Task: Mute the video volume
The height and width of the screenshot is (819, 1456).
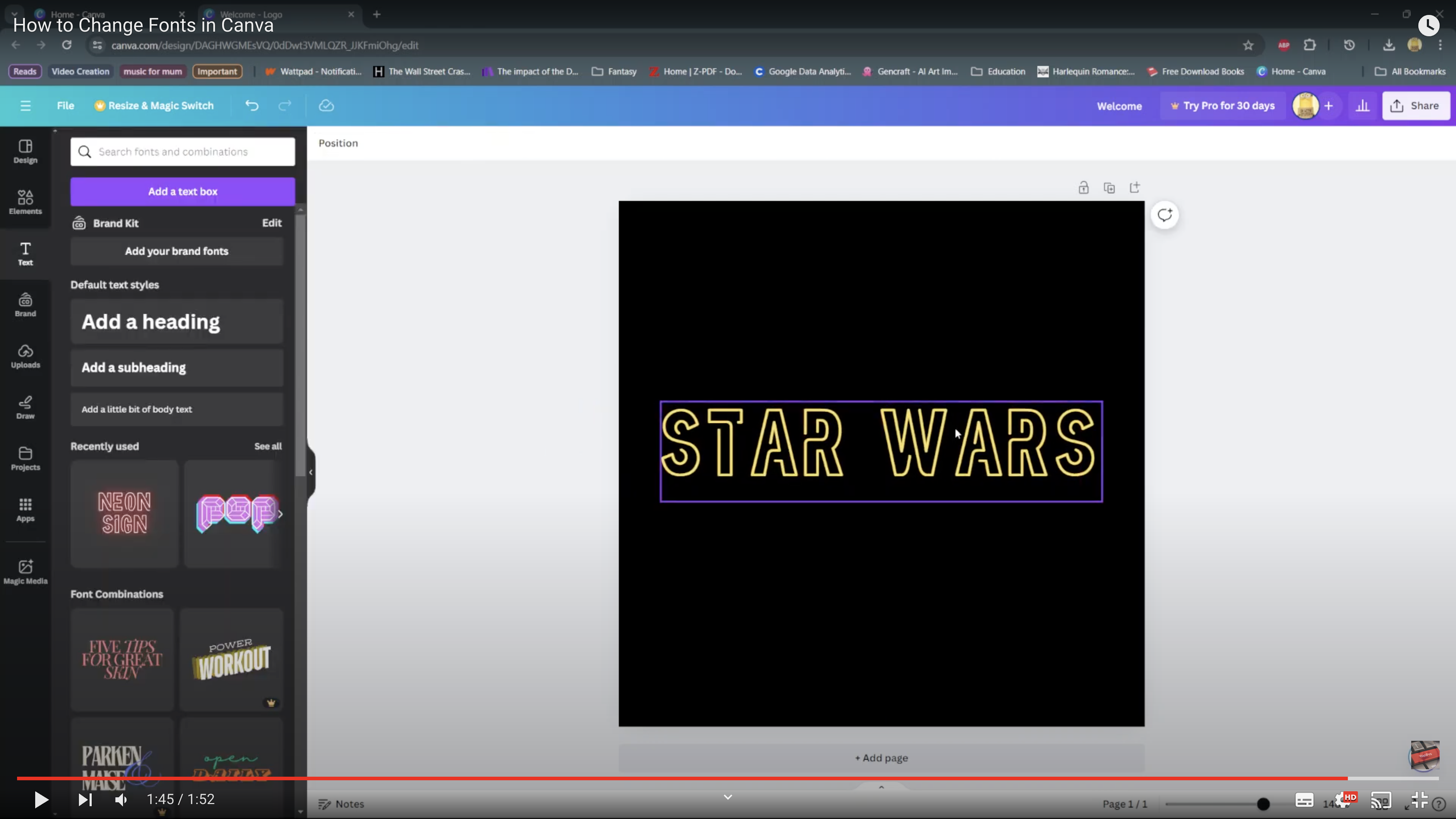Action: tap(121, 799)
